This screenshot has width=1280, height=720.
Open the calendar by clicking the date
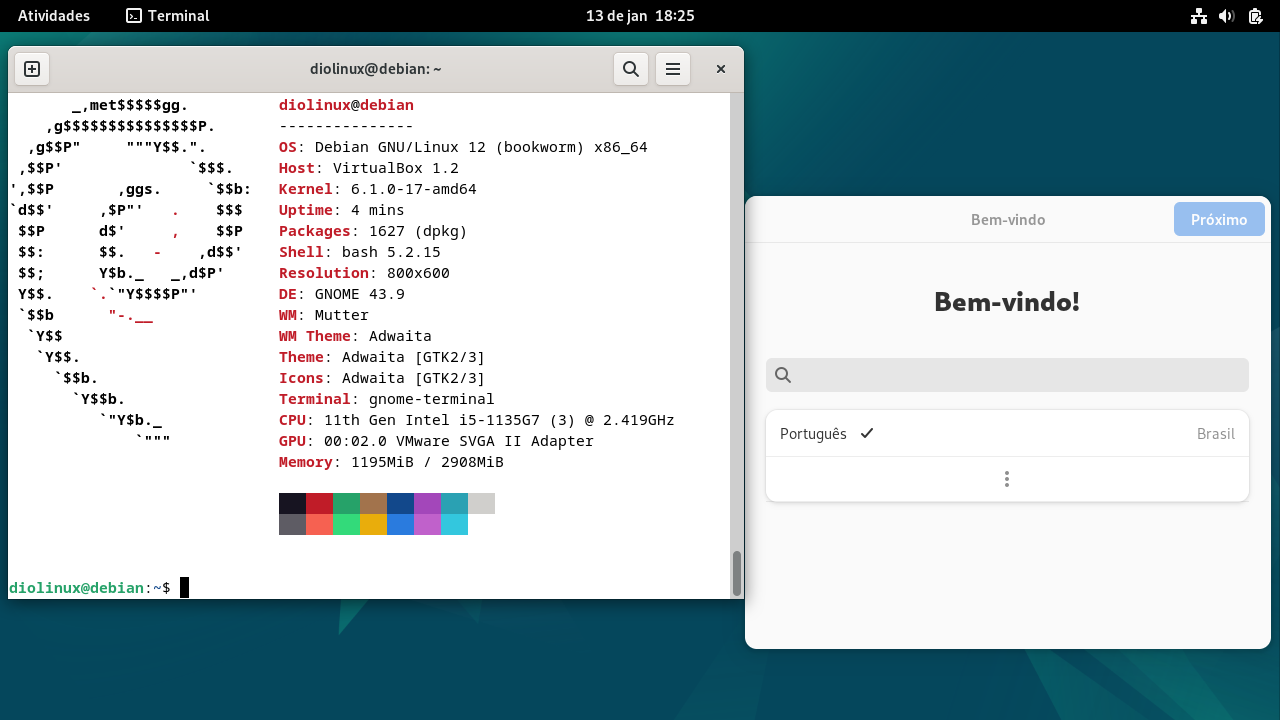pos(640,15)
